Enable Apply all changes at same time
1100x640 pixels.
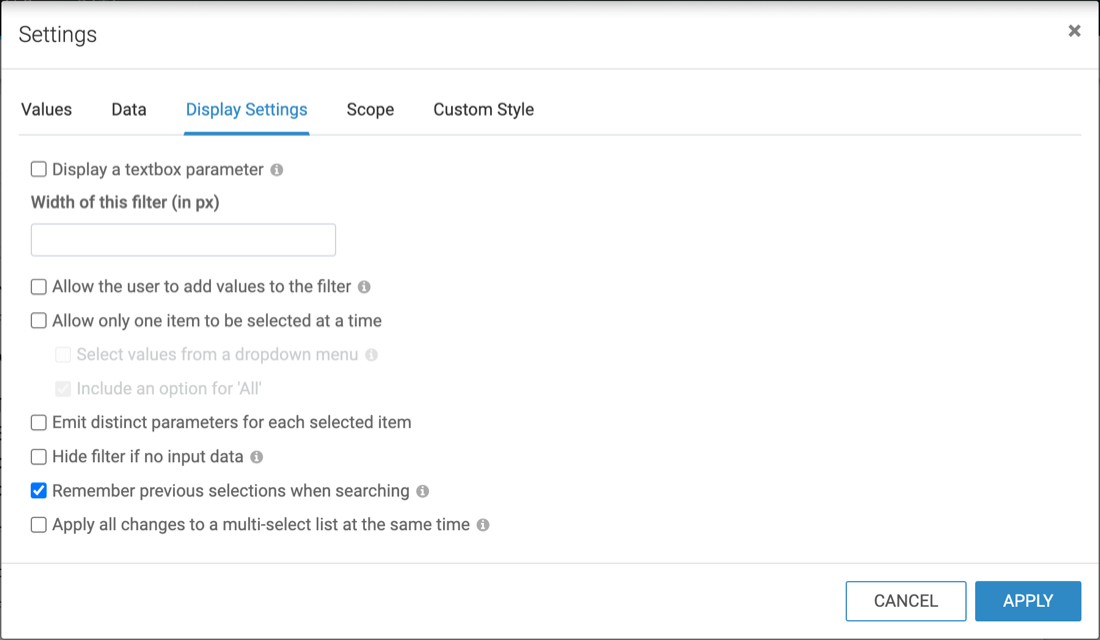pyautogui.click(x=39, y=525)
